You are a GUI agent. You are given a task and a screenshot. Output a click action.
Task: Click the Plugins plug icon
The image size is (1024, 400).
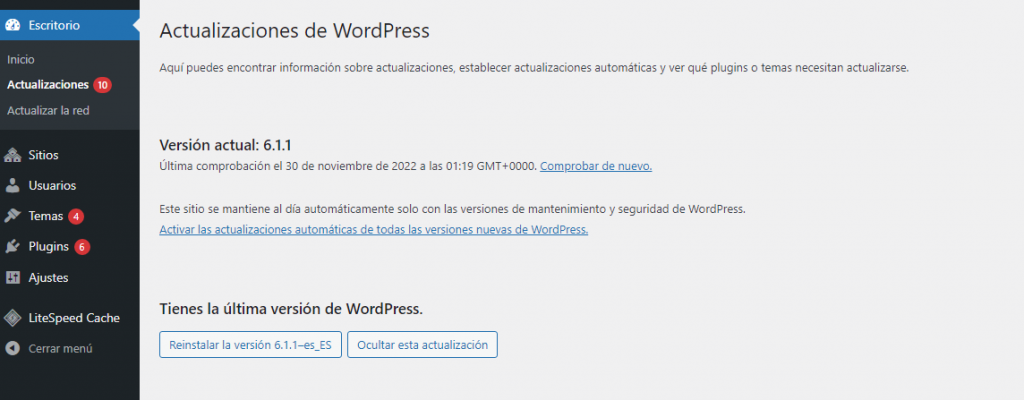pos(12,246)
